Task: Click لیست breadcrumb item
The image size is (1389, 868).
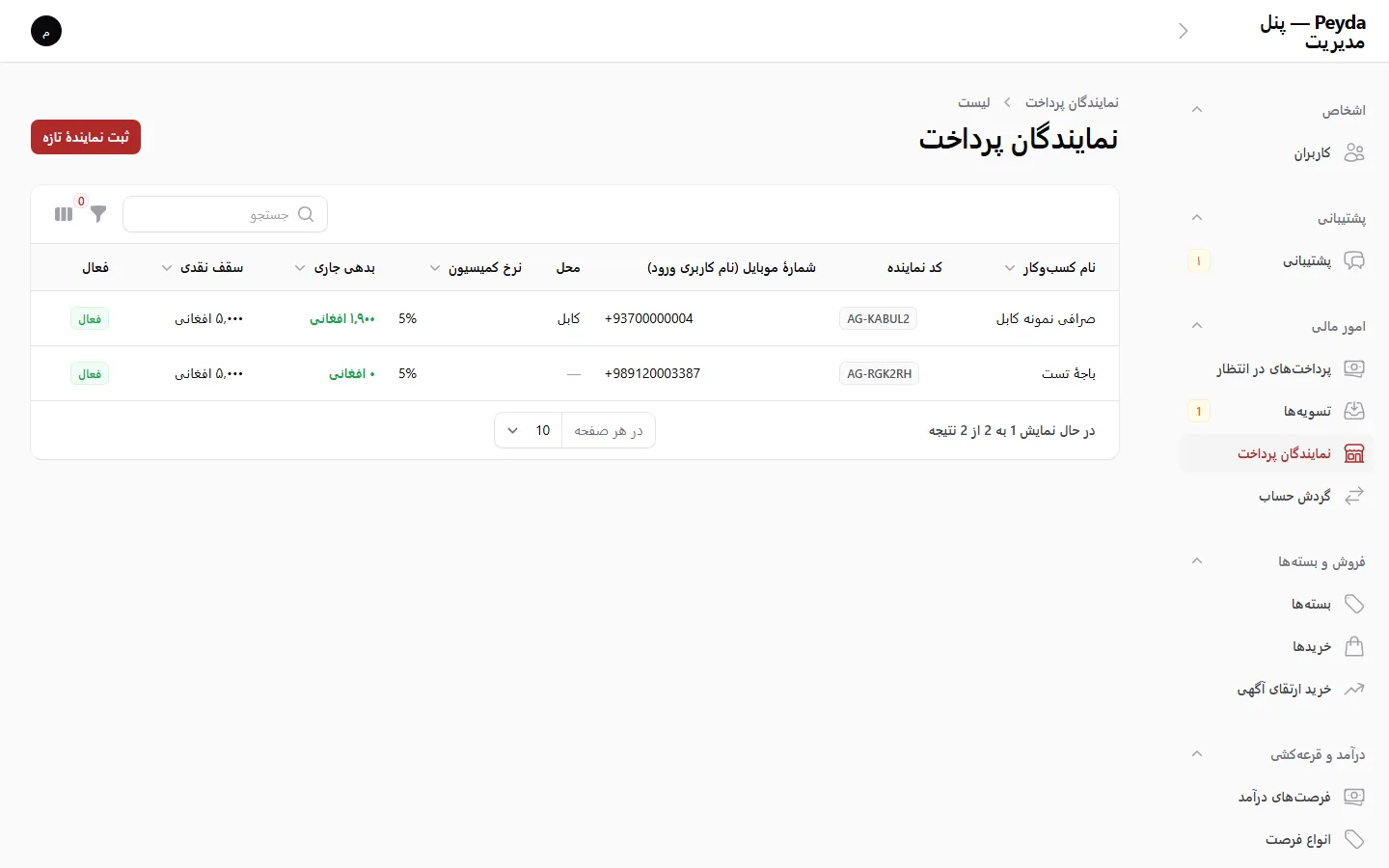Action: point(974,102)
